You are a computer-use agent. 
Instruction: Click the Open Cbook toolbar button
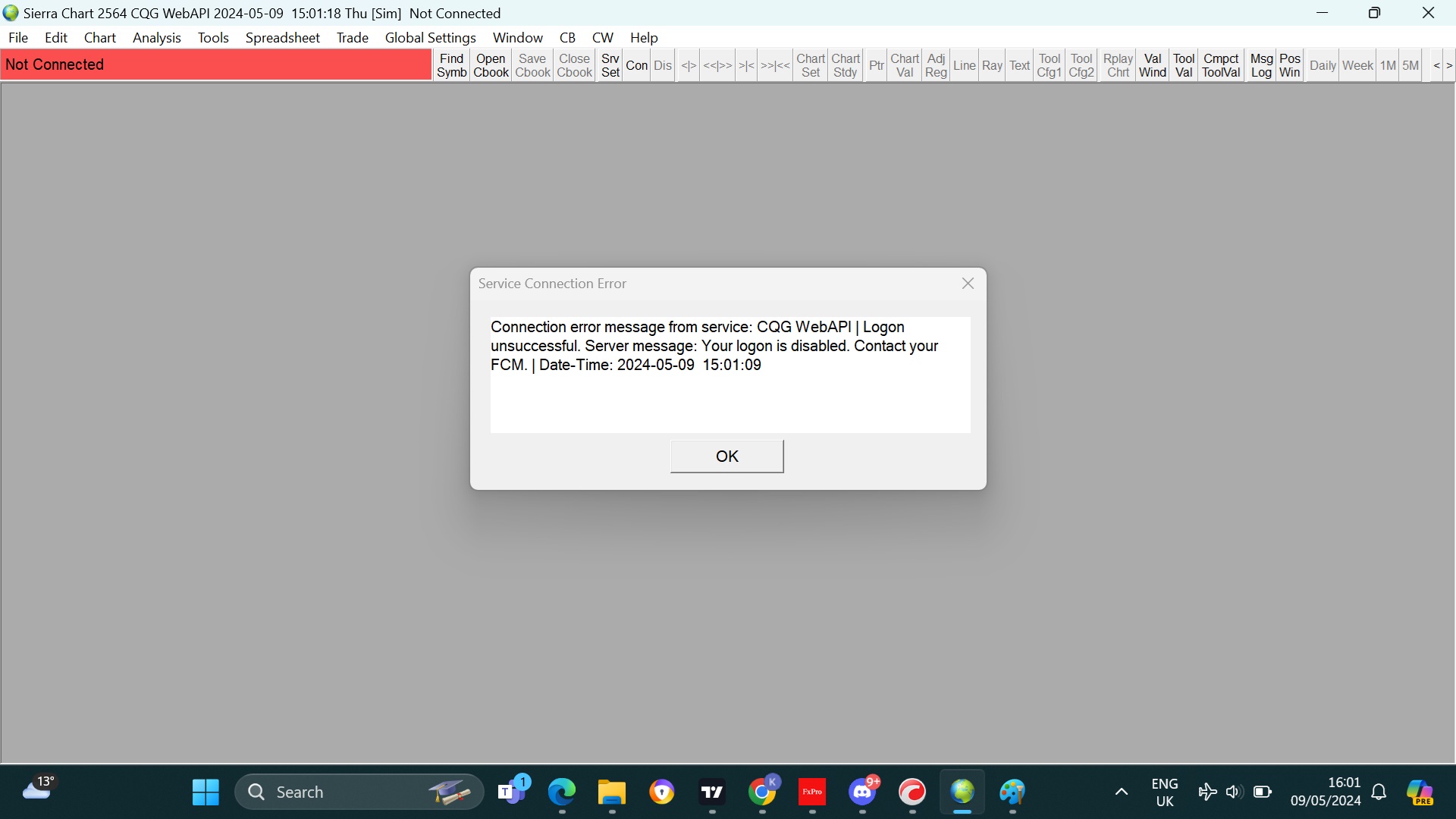coord(491,65)
